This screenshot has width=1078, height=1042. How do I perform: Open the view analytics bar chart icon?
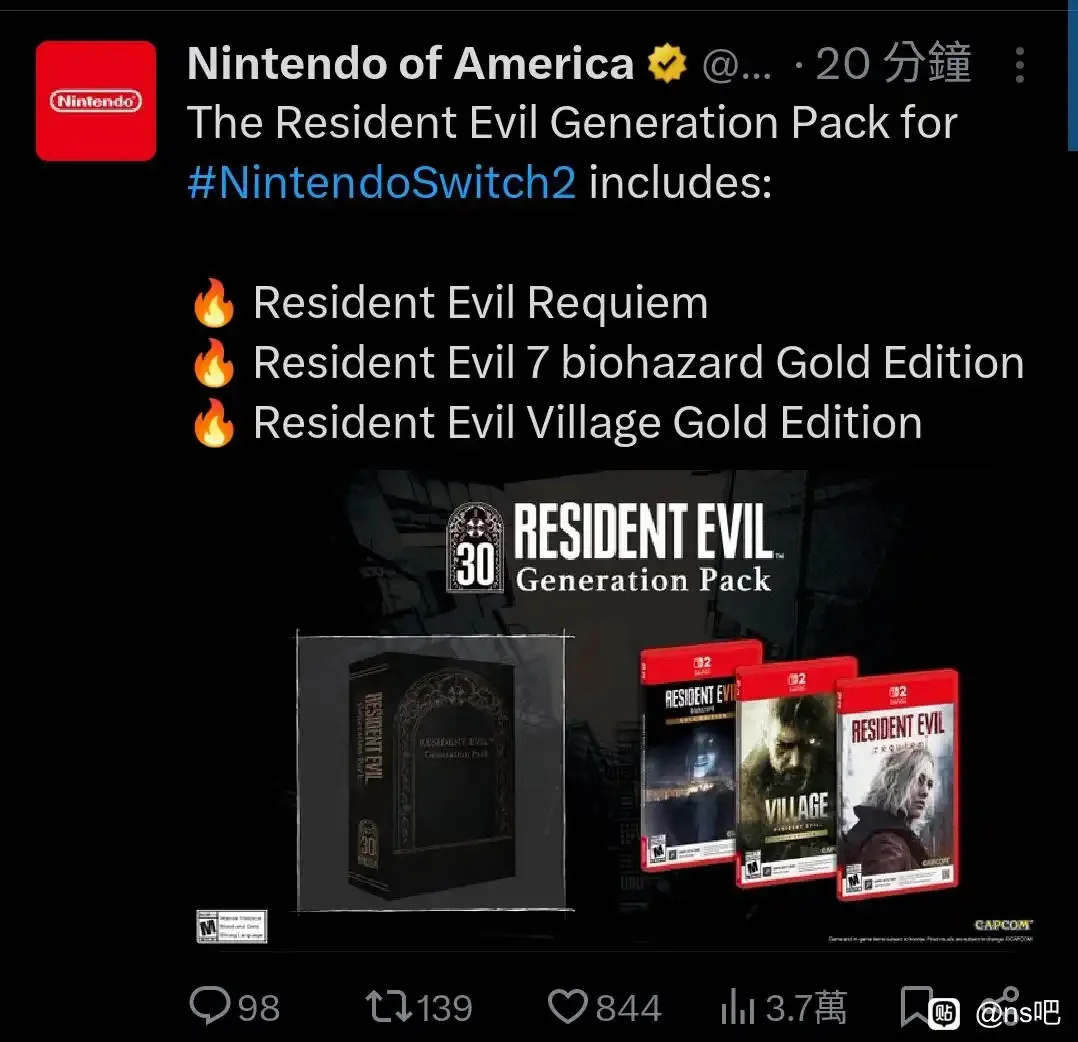[x=737, y=1006]
